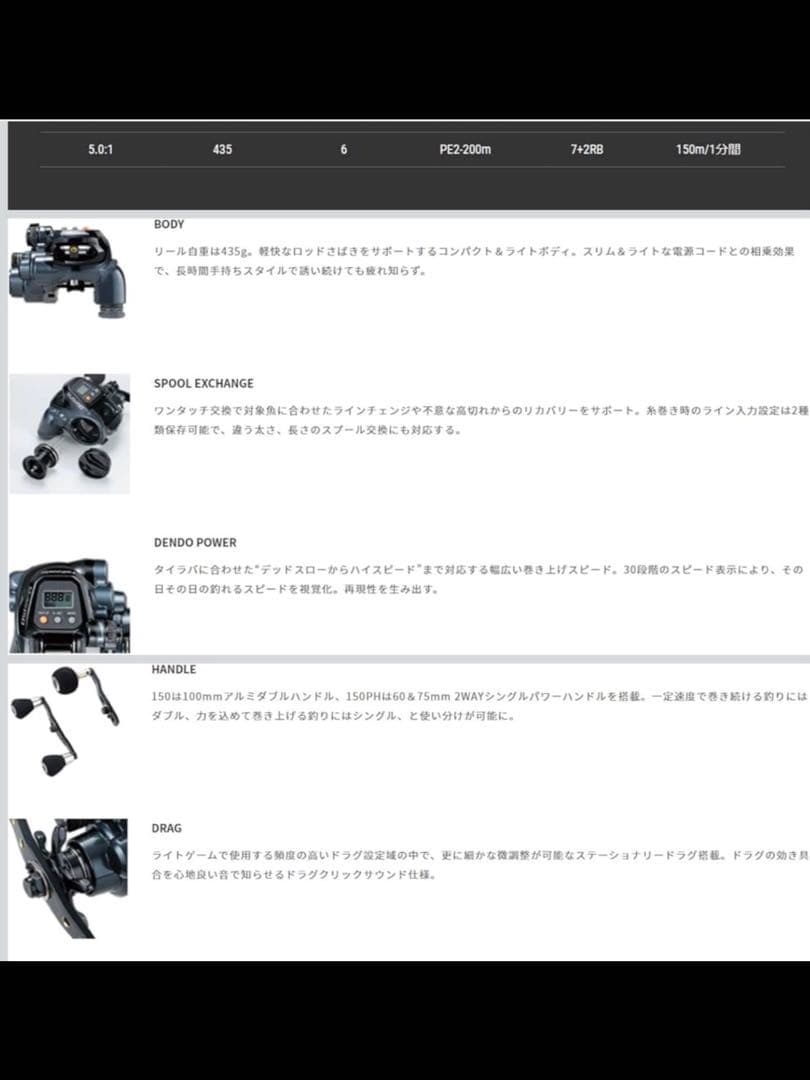810x1080 pixels.
Task: Click the bearing spec 7+2RB
Action: pyautogui.click(x=587, y=149)
